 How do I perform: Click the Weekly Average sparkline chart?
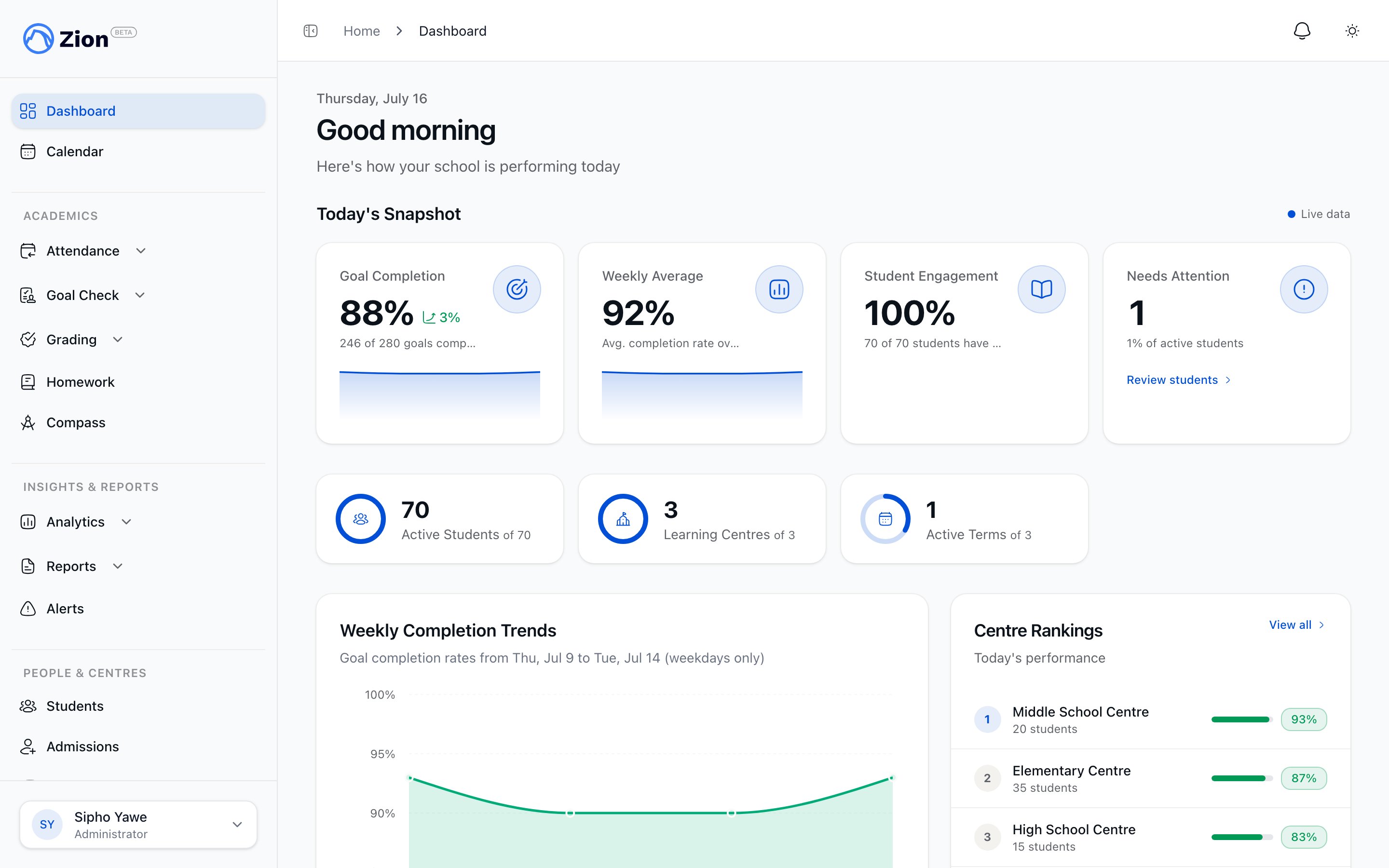[702, 394]
